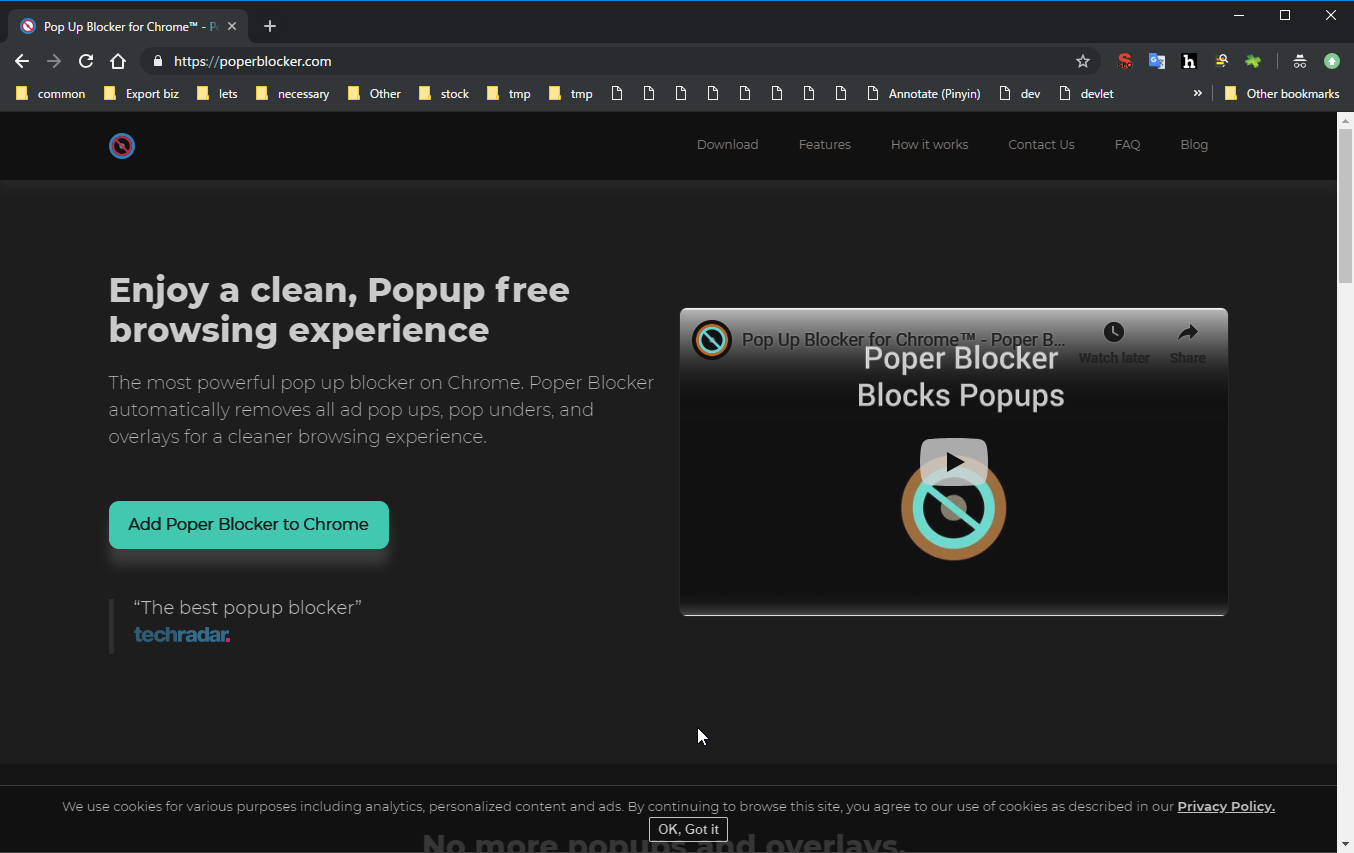Screen dimensions: 1354x853
Task: Open the 'Other bookmarks' folder
Action: point(1281,94)
